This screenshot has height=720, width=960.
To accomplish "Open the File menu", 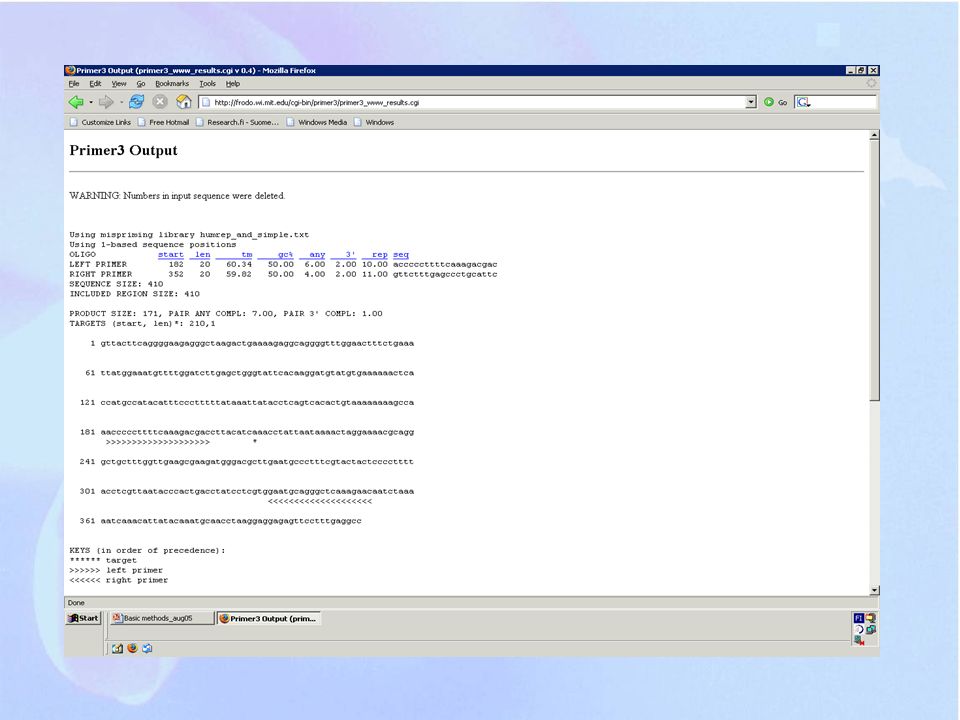I will coord(74,84).
